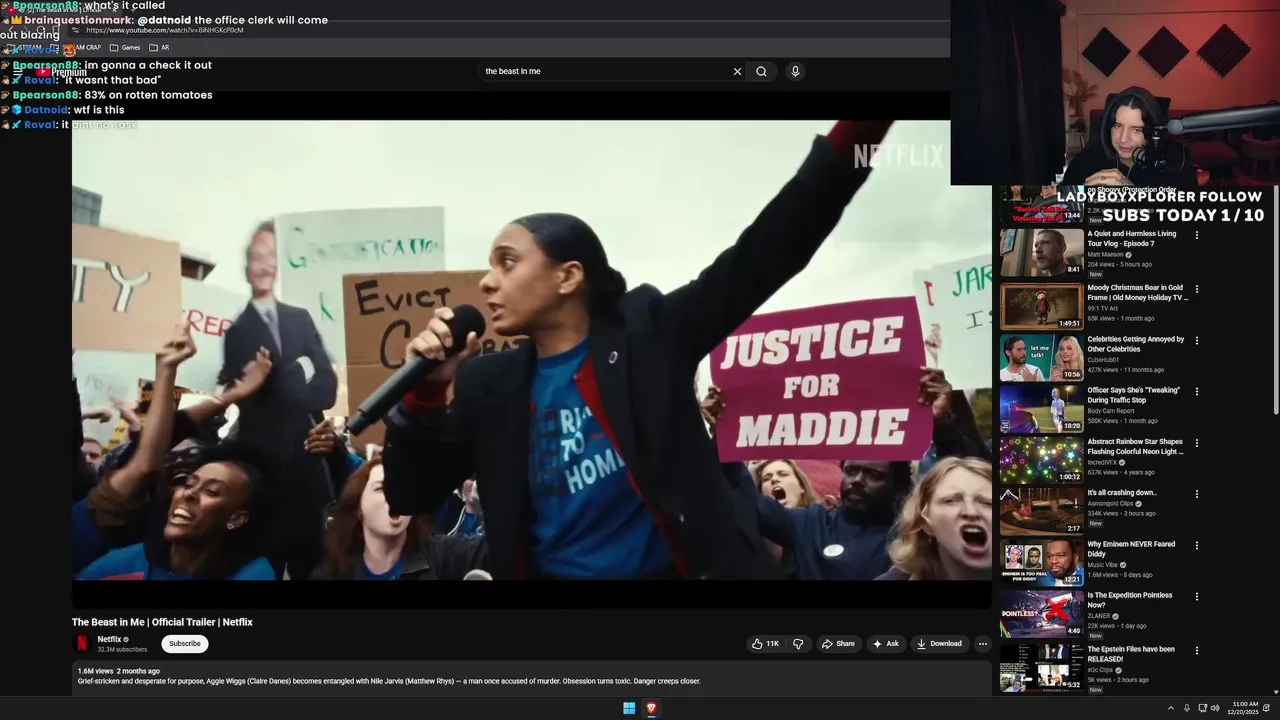
Task: Click the microphone tray icon
Action: [1187, 708]
